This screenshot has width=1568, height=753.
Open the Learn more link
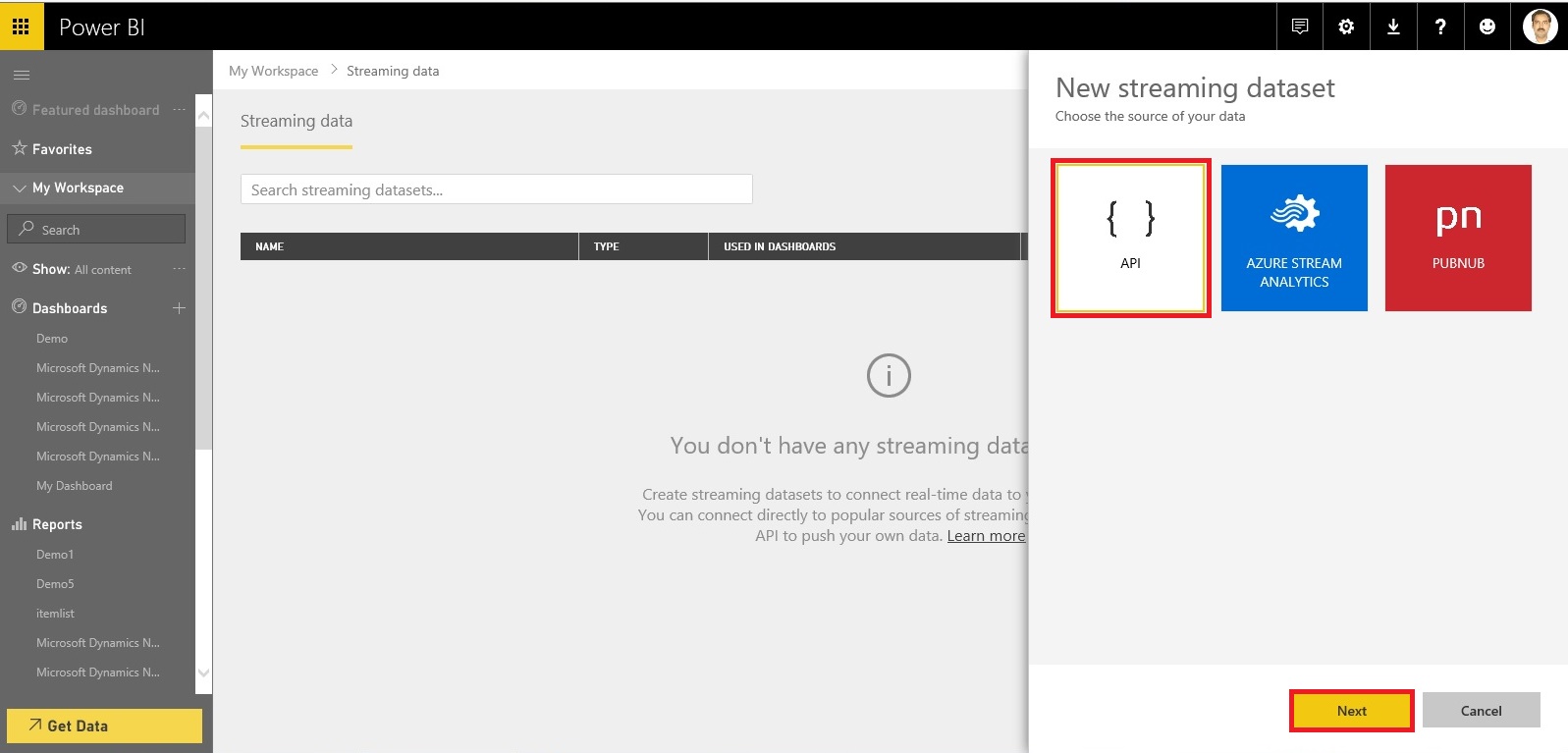986,536
